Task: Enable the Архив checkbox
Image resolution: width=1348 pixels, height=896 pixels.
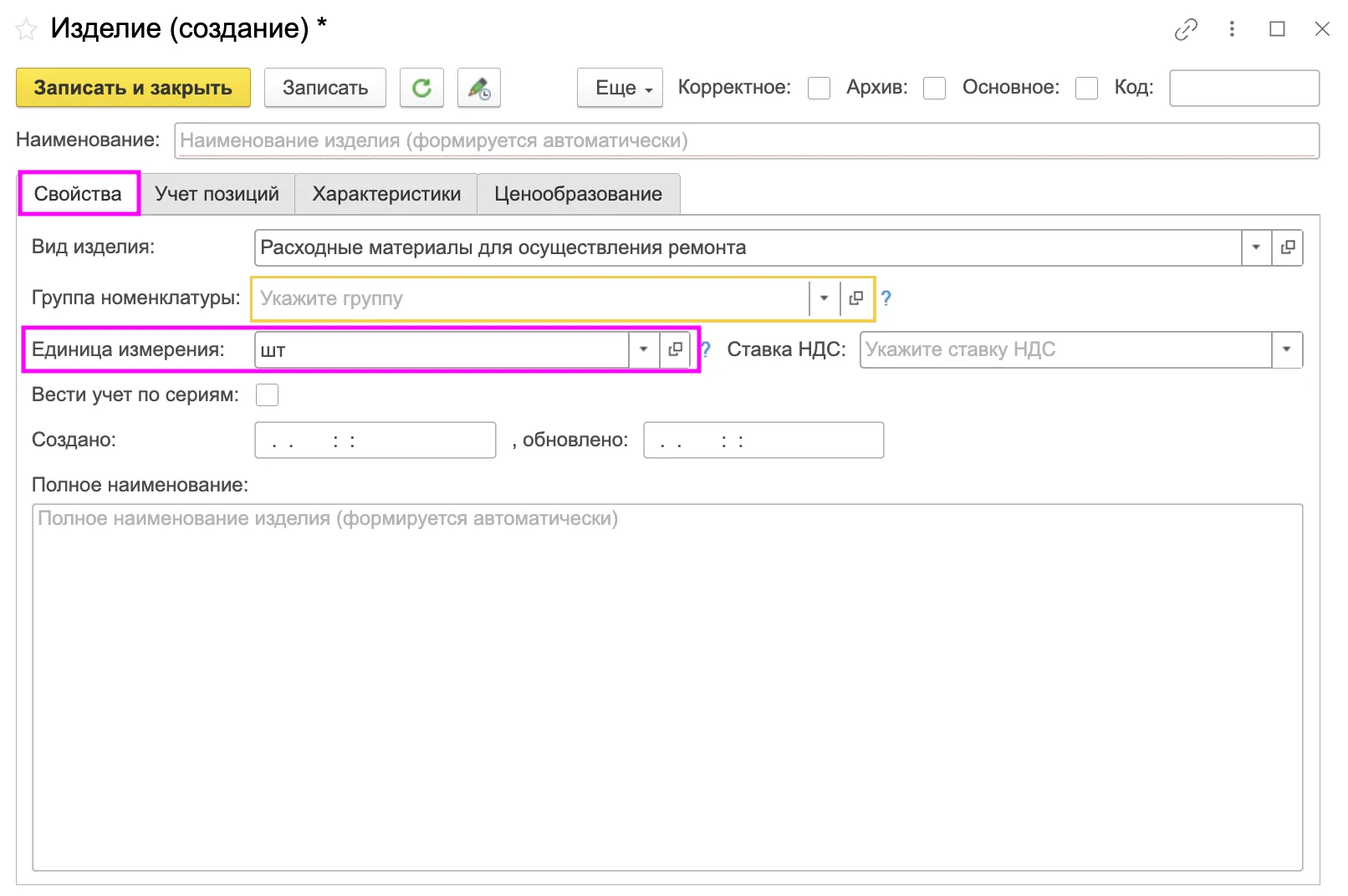Action: 935,88
